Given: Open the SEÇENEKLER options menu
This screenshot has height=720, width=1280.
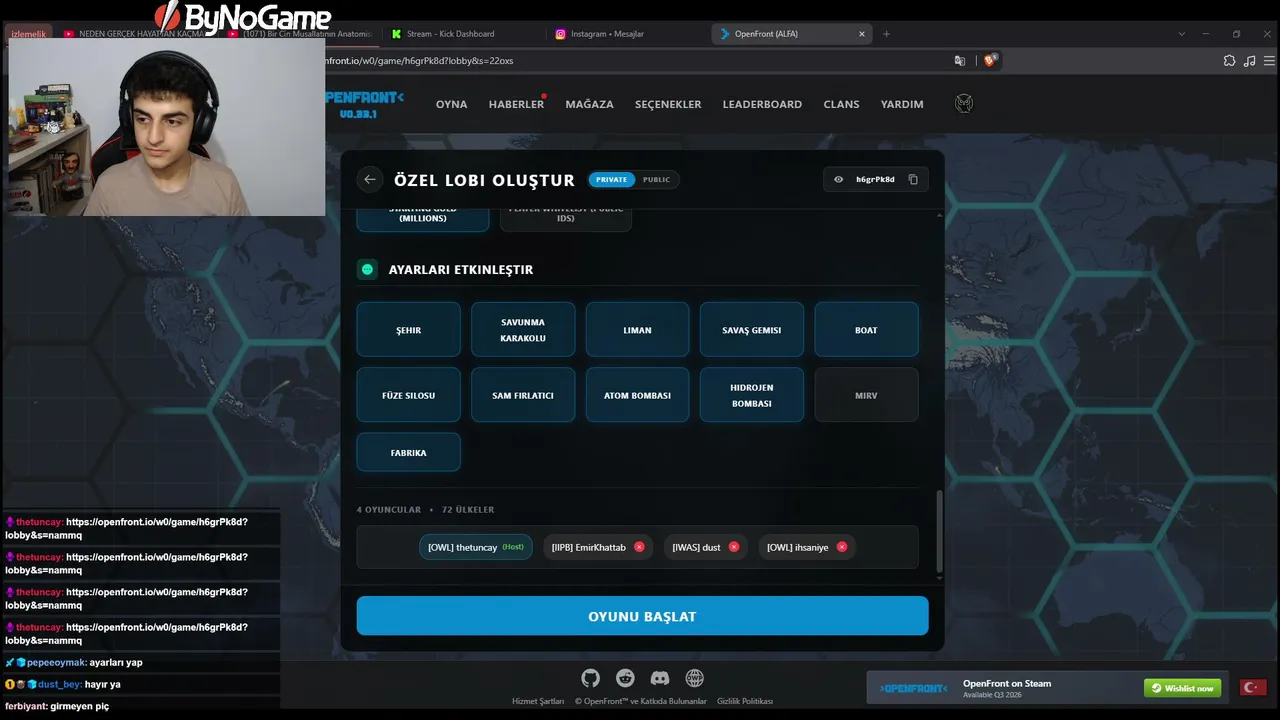Looking at the screenshot, I should pyautogui.click(x=668, y=104).
